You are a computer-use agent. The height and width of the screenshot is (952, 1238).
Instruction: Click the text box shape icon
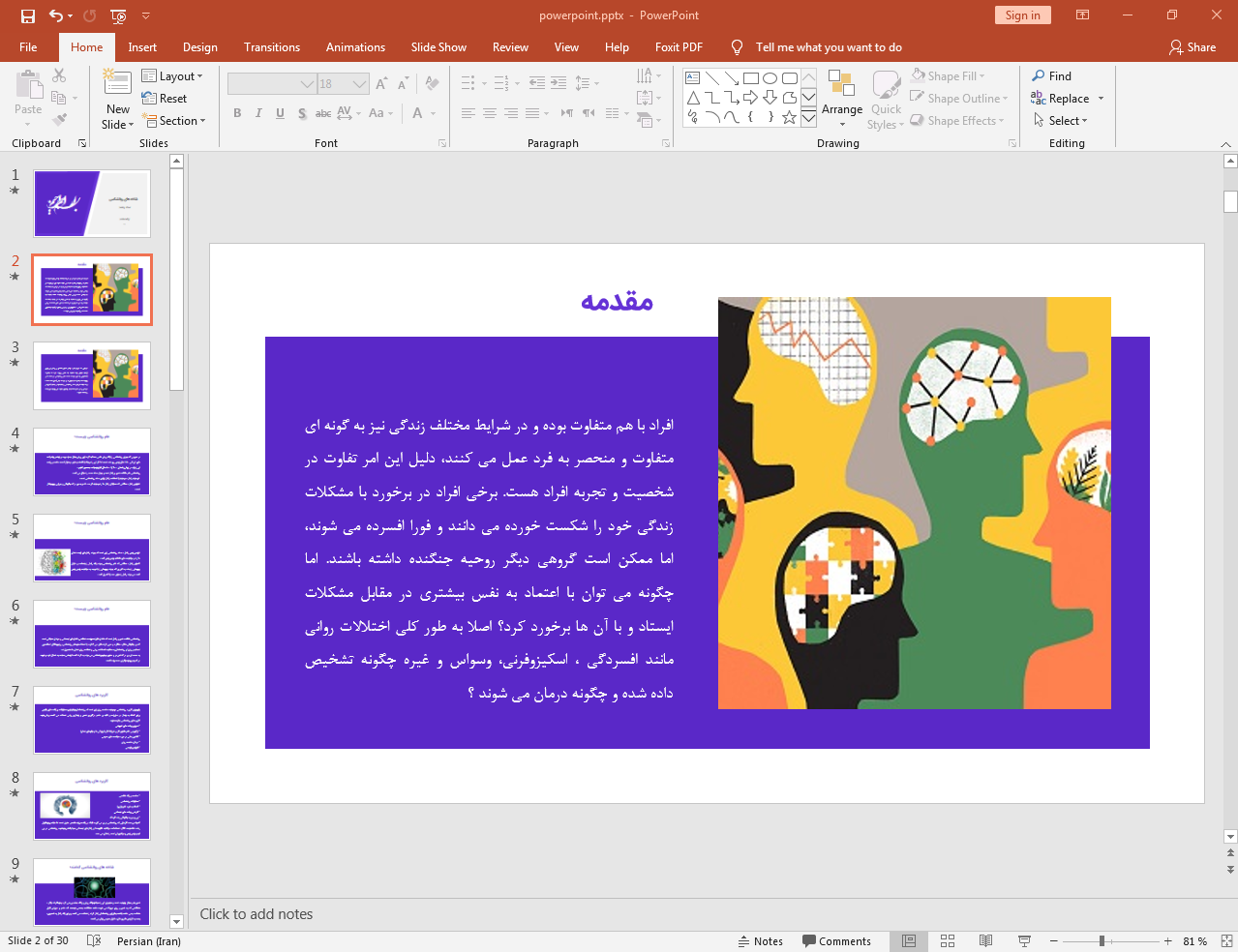(x=693, y=78)
